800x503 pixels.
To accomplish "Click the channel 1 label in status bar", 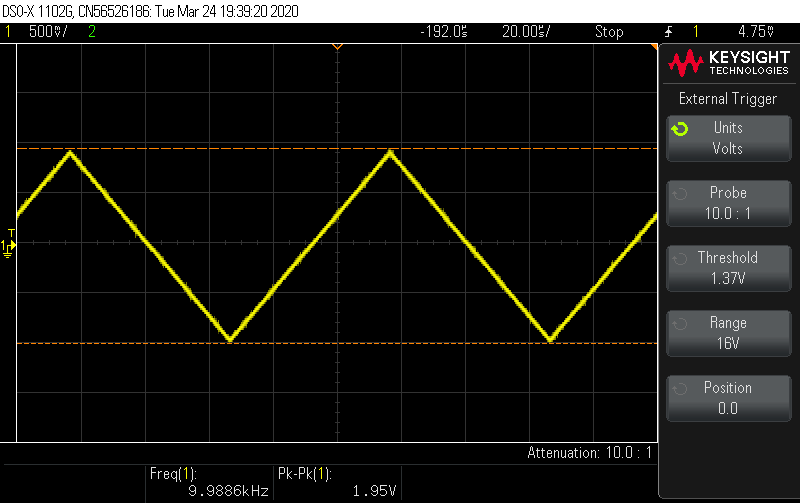I will pyautogui.click(x=8, y=32).
